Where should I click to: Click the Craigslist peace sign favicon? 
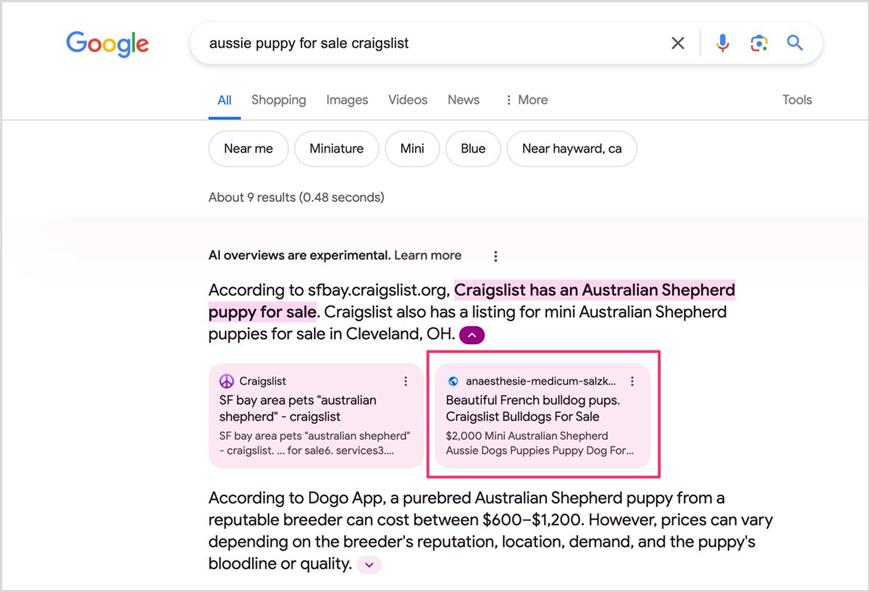coord(226,381)
